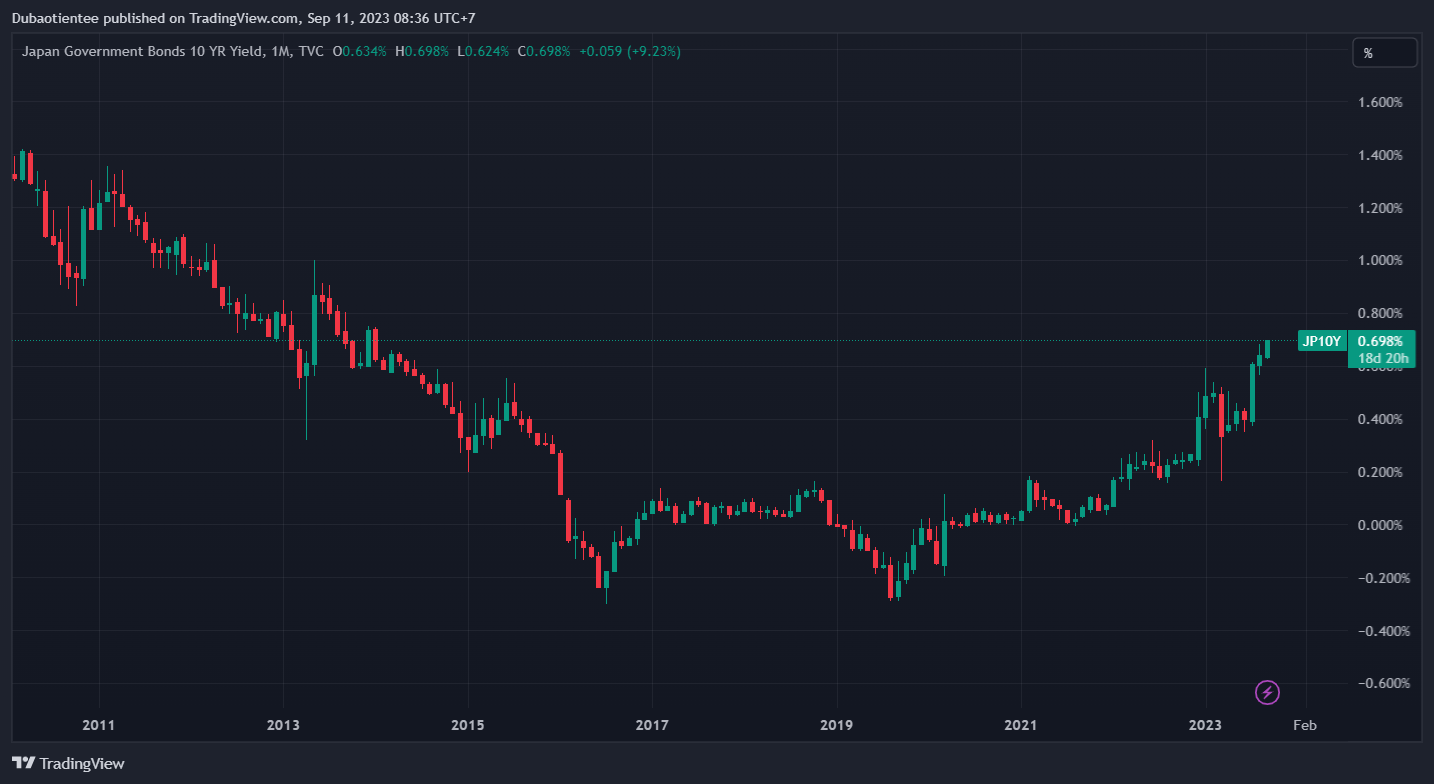
Task: Select the 1M interval label in the legend
Action: click(x=281, y=51)
